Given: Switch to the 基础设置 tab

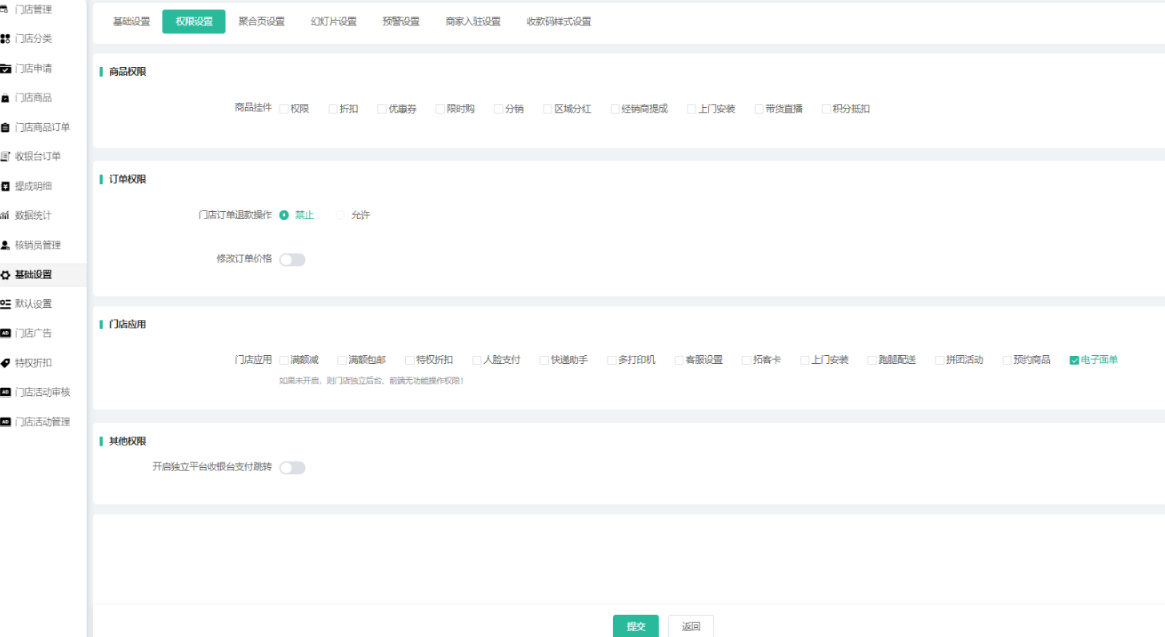Looking at the screenshot, I should pos(131,21).
